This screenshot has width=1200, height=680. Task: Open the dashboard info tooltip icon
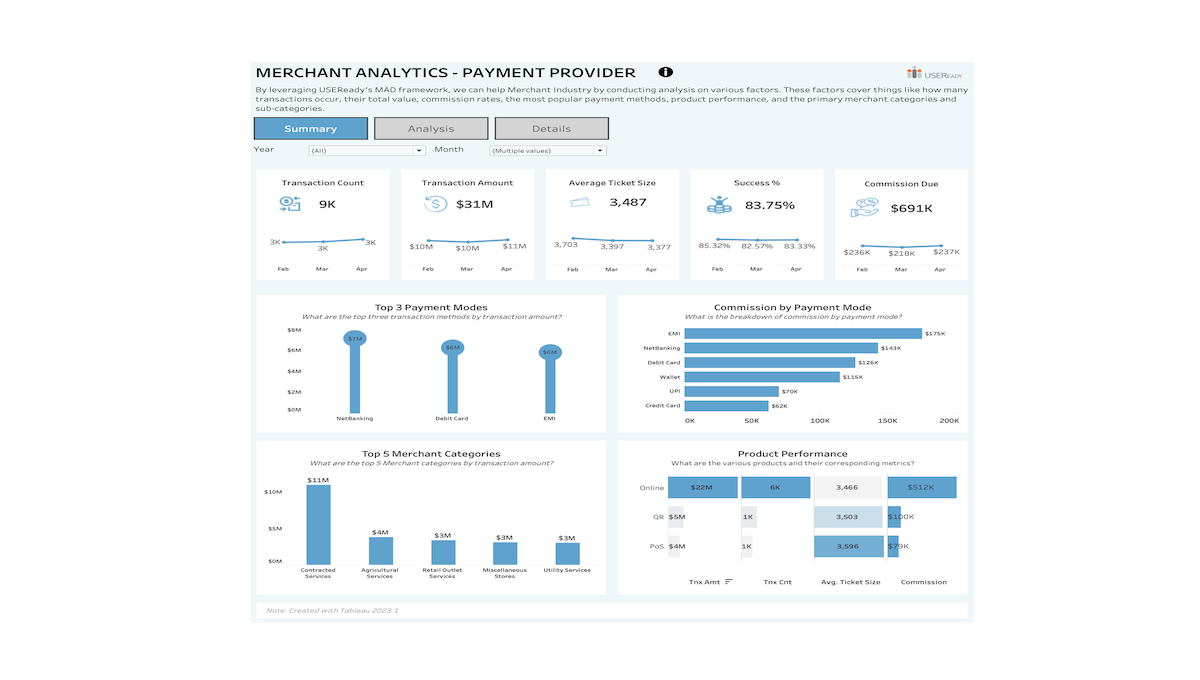click(665, 71)
